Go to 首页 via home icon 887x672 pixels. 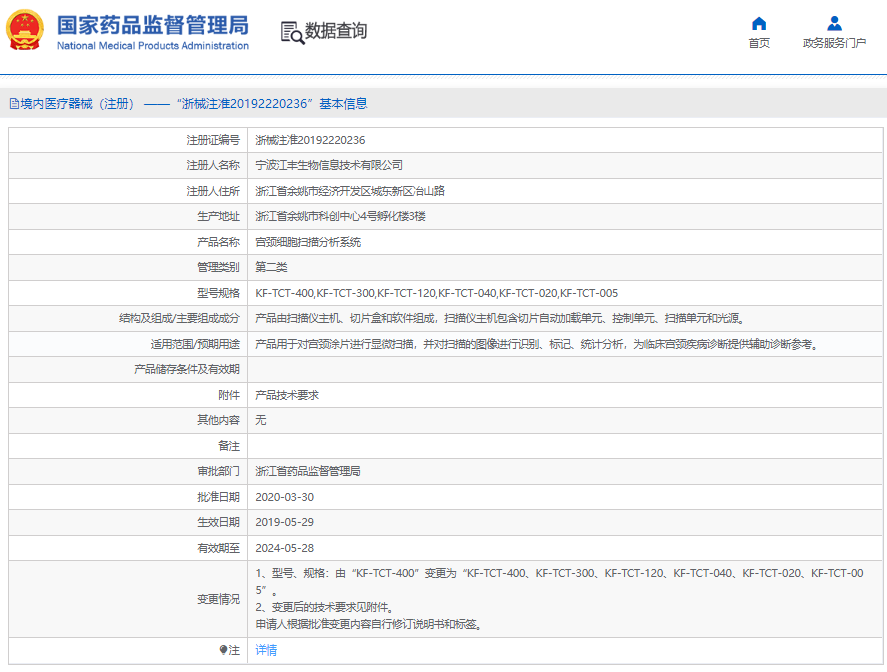[x=759, y=23]
